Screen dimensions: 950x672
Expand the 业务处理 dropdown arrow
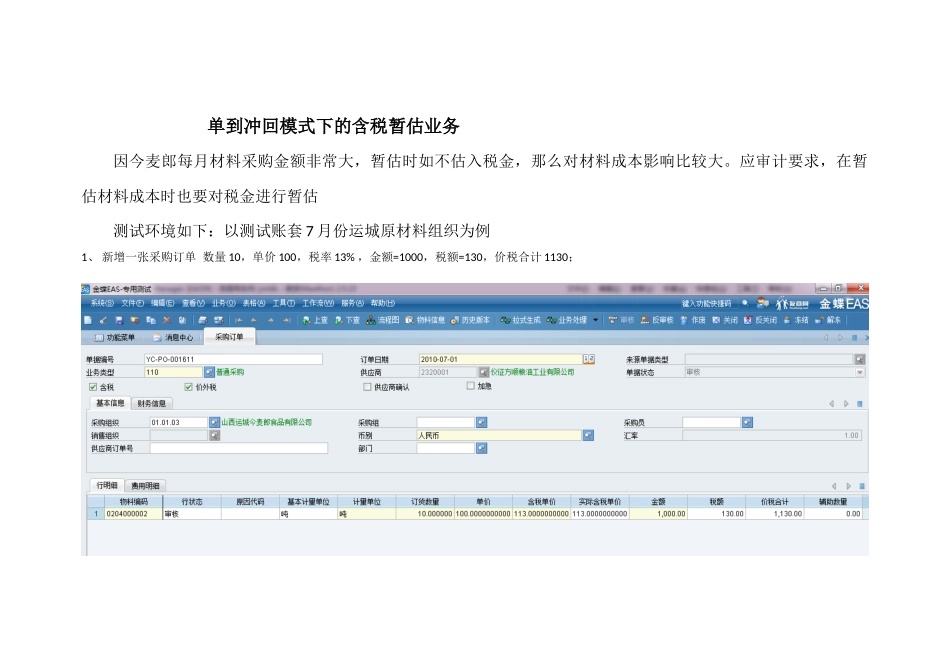tap(596, 320)
